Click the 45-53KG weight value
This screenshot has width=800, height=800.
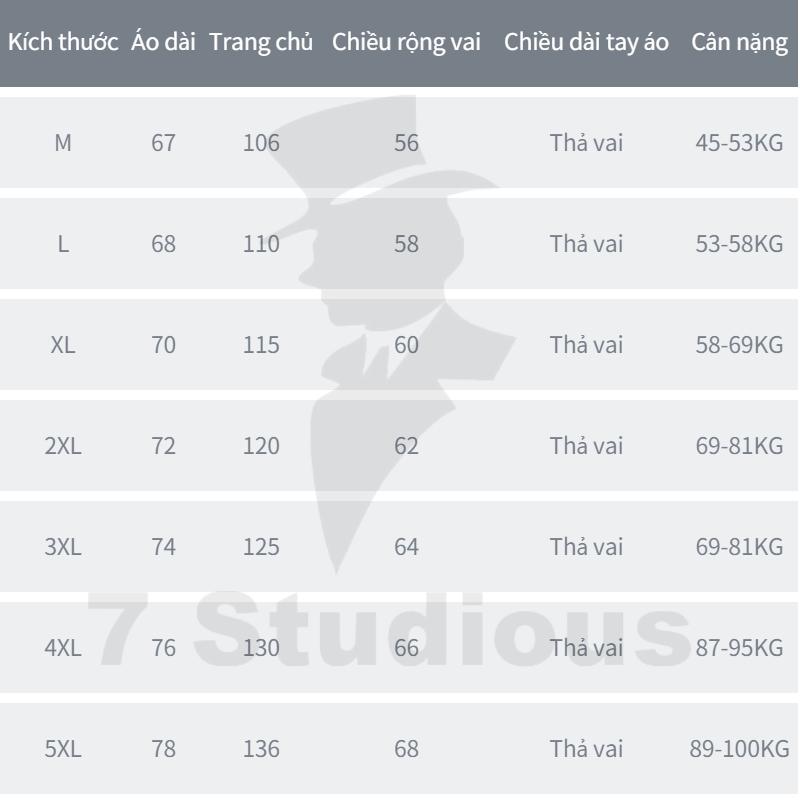coord(739,143)
